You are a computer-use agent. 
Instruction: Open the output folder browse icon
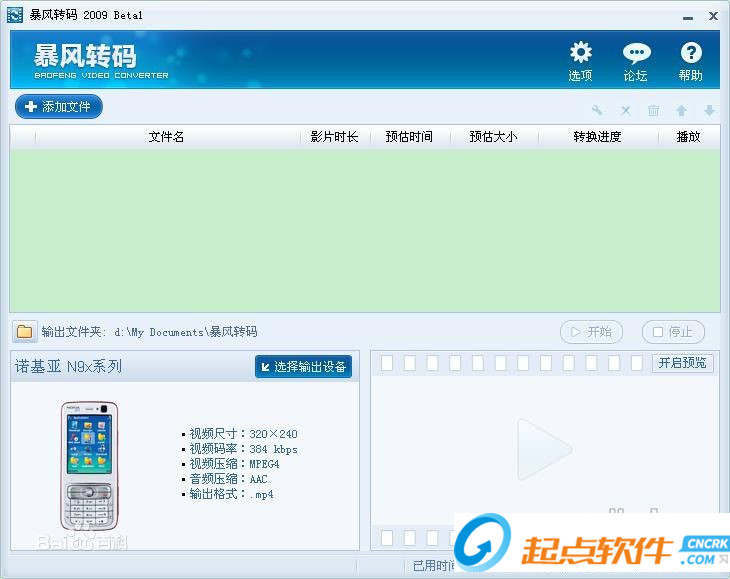click(x=24, y=332)
